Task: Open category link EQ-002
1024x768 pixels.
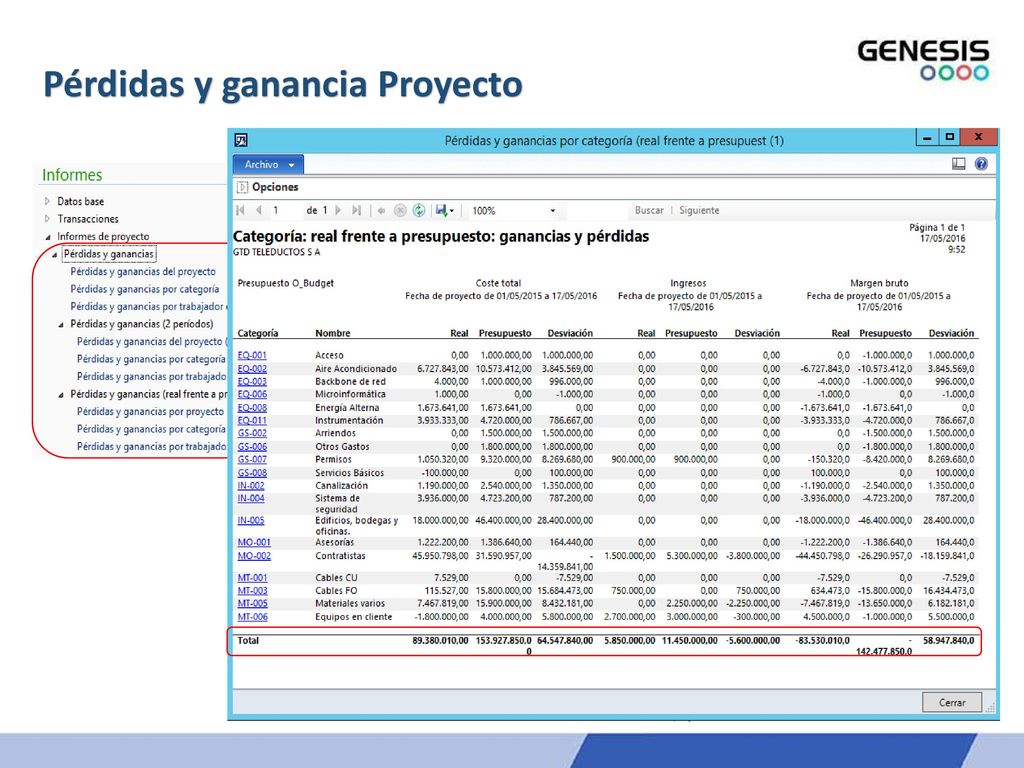Action: tap(252, 368)
